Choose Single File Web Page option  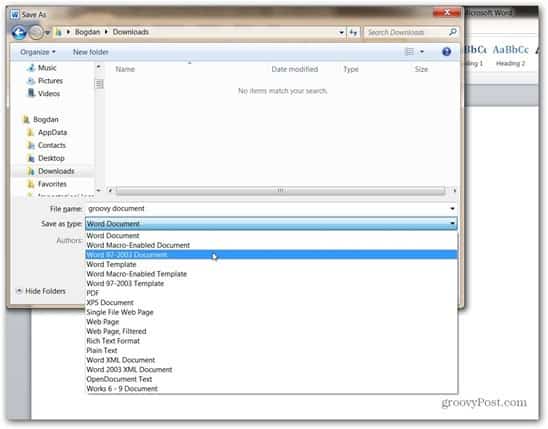tap(271, 312)
